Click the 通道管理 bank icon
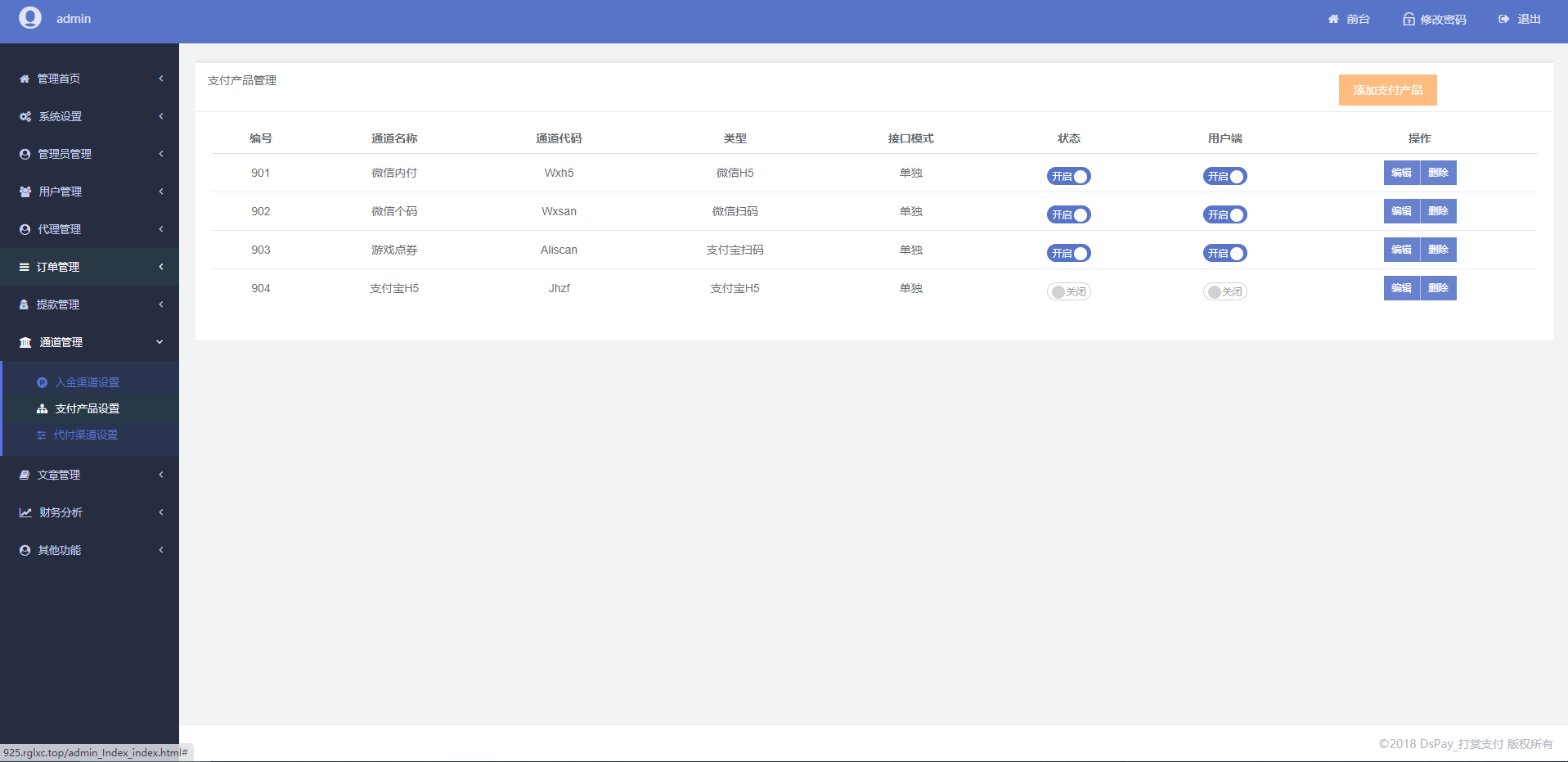The image size is (1568, 762). [x=24, y=342]
